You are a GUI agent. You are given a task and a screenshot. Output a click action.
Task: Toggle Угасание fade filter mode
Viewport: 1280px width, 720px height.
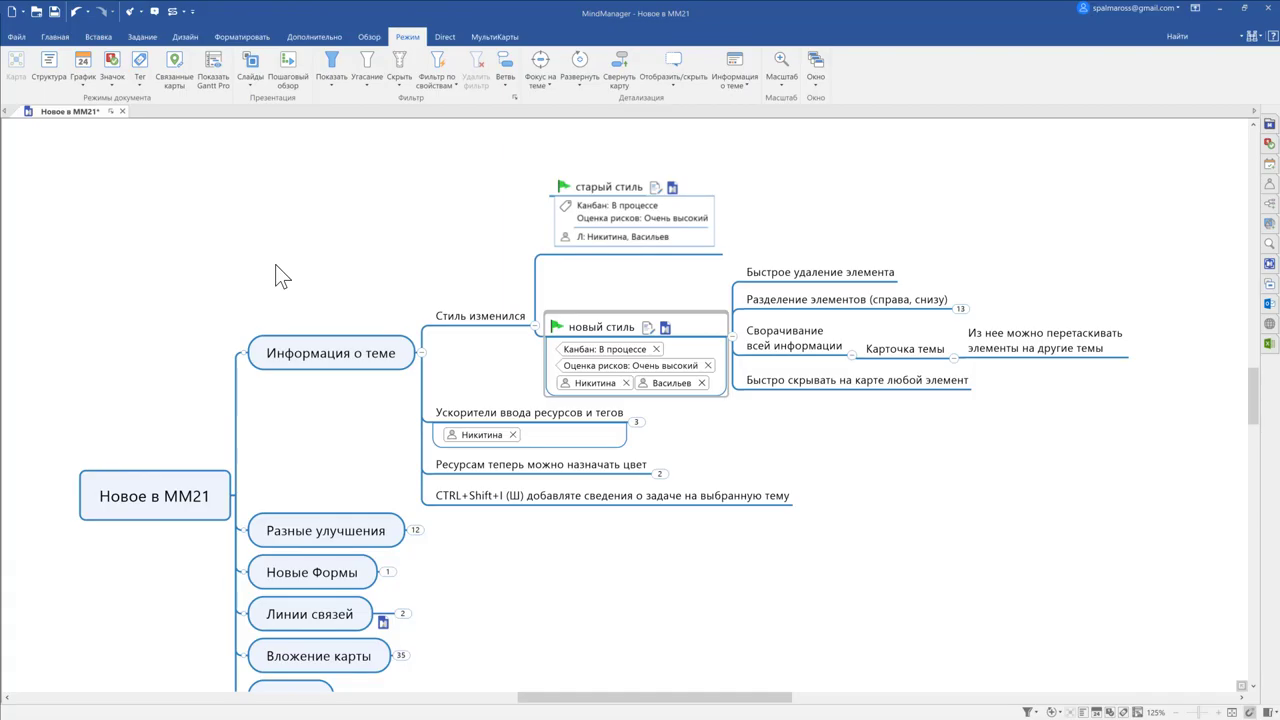(367, 67)
